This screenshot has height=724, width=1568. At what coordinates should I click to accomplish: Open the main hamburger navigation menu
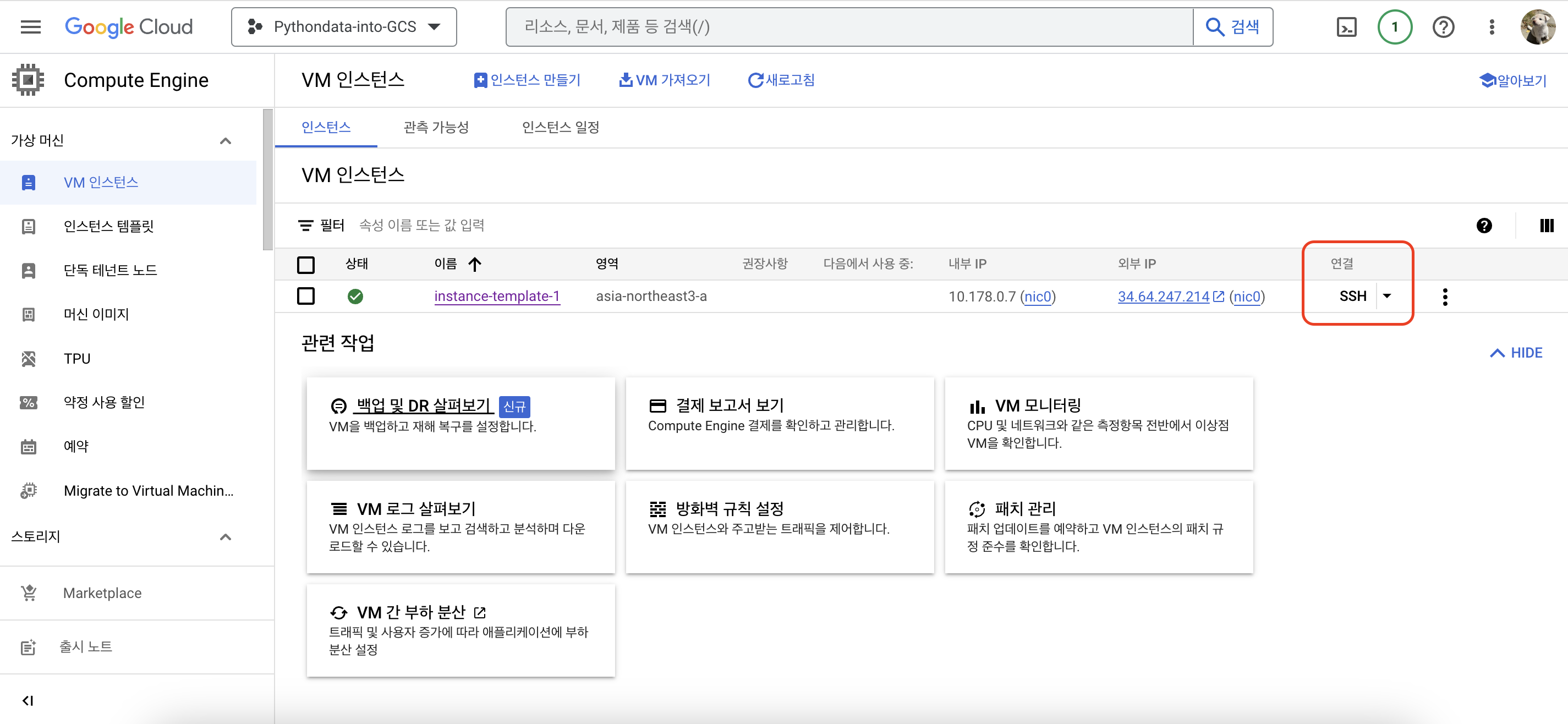coord(30,27)
